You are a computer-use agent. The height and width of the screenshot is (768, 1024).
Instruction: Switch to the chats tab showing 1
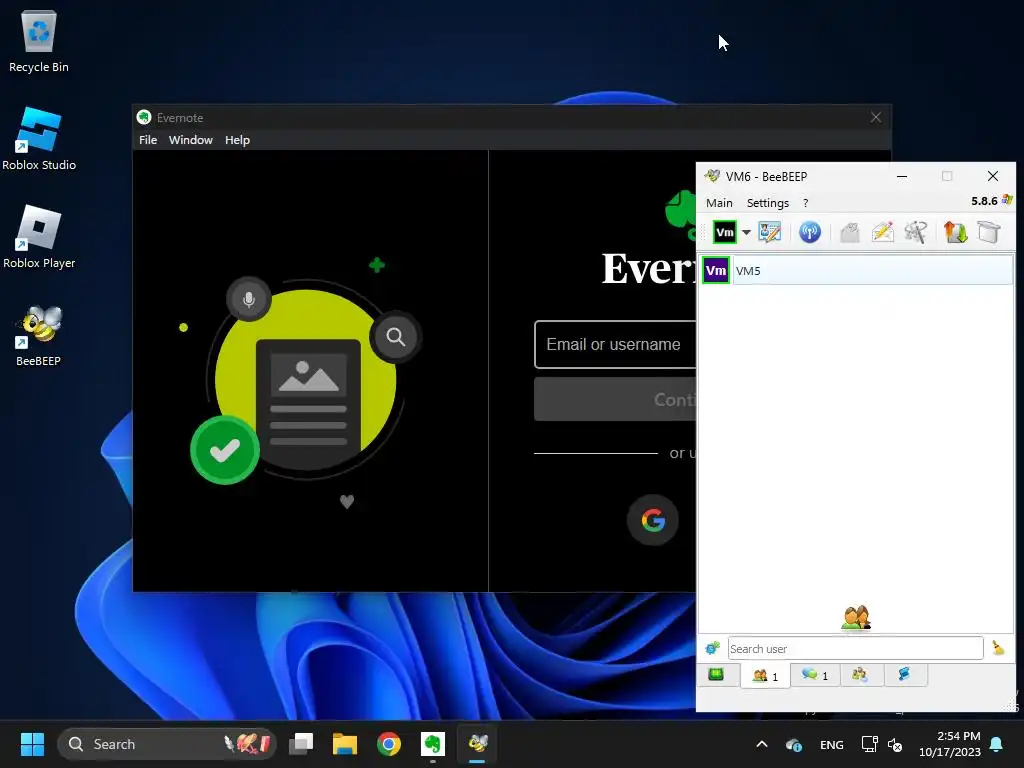point(814,675)
